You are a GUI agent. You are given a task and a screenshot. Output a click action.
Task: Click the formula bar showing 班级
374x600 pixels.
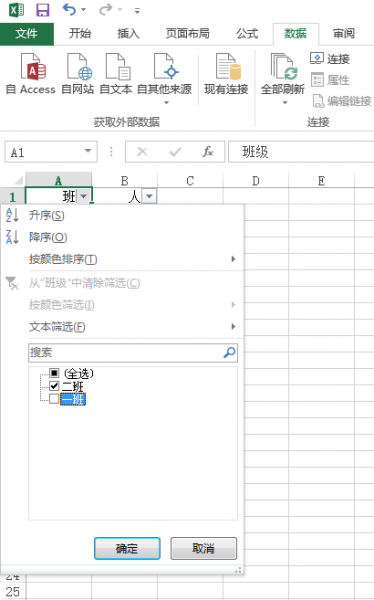(x=301, y=152)
